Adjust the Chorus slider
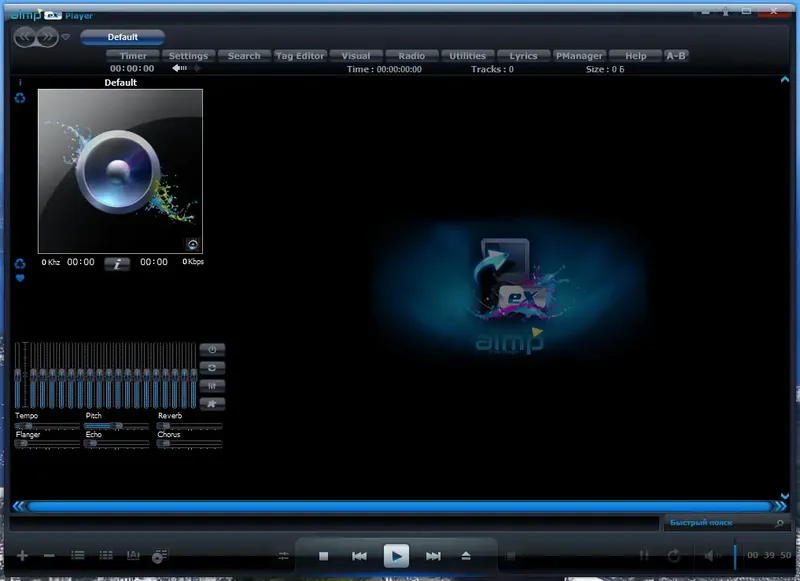The height and width of the screenshot is (581, 800). (x=189, y=444)
